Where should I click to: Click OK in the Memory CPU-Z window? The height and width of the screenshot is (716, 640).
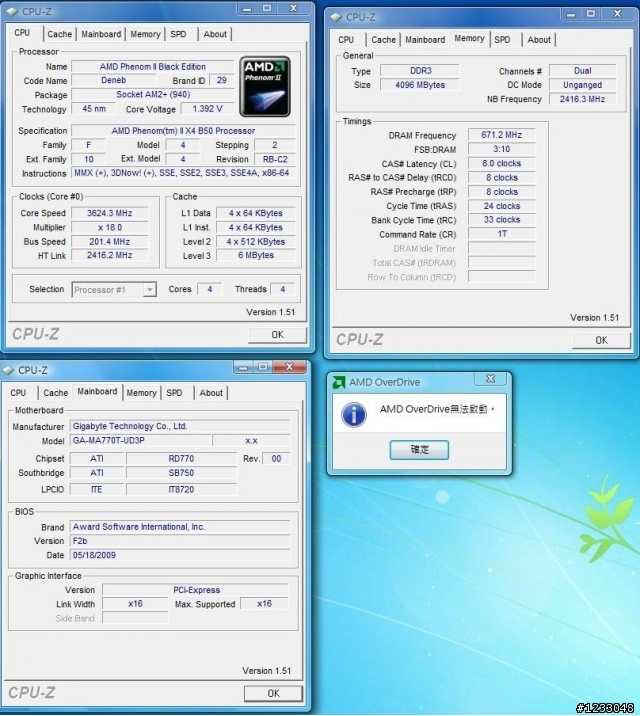click(x=601, y=340)
